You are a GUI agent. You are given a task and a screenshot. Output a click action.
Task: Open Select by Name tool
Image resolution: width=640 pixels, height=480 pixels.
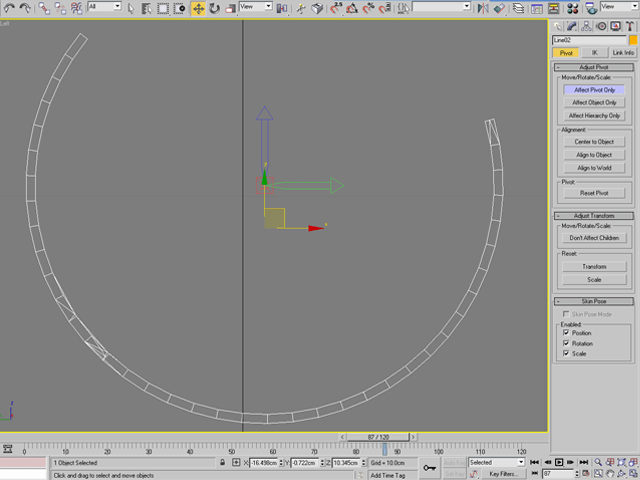[x=147, y=8]
